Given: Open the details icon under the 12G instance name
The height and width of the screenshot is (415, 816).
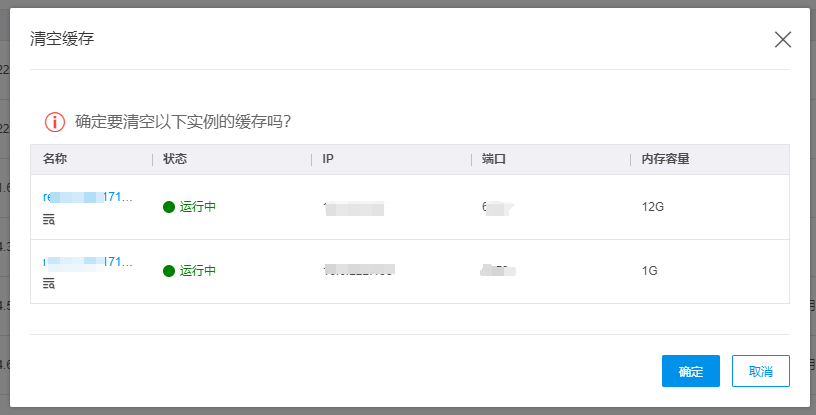Looking at the screenshot, I should pos(49,220).
